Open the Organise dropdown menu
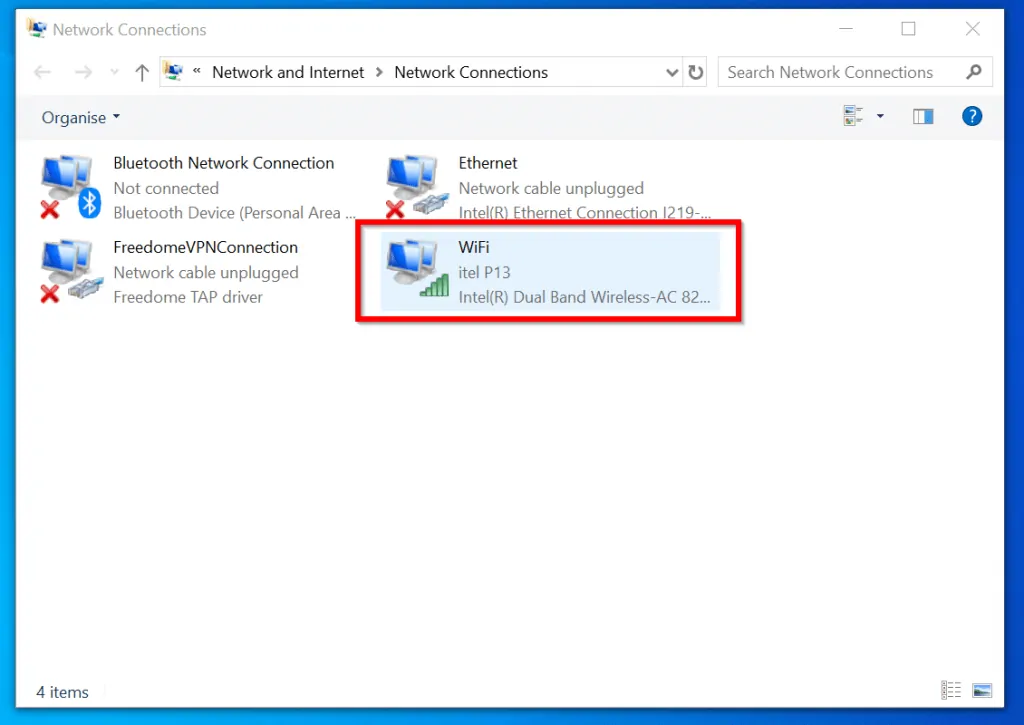1024x725 pixels. click(x=80, y=117)
